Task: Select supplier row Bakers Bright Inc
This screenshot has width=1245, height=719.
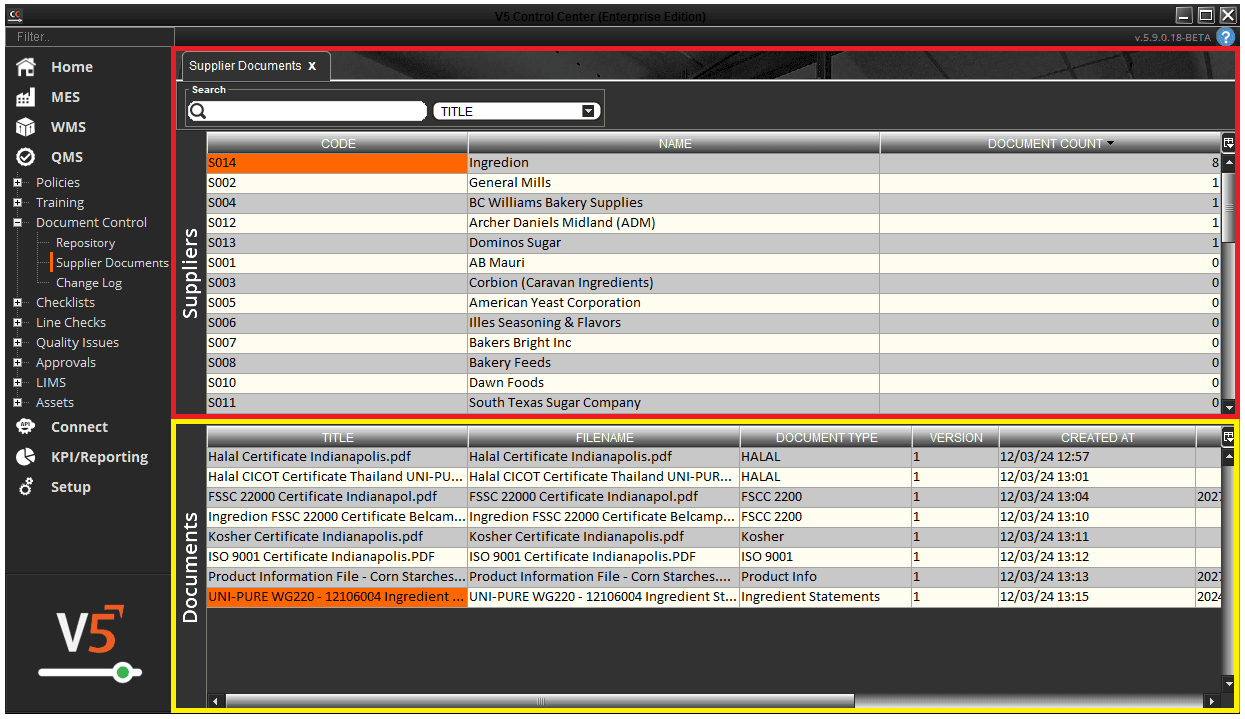Action: click(x=714, y=343)
